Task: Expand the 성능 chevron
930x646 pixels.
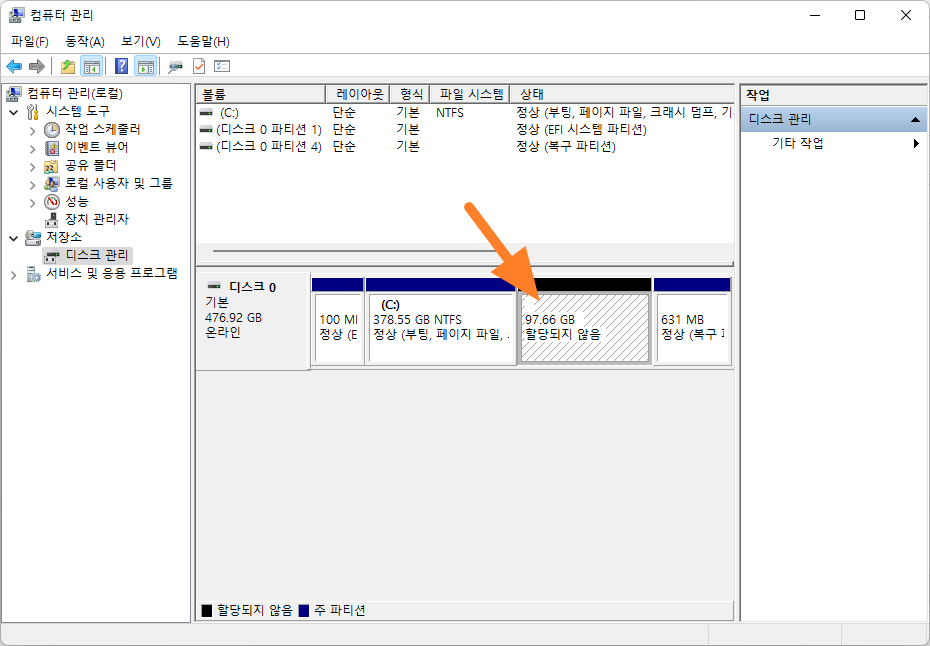Action: [33, 202]
